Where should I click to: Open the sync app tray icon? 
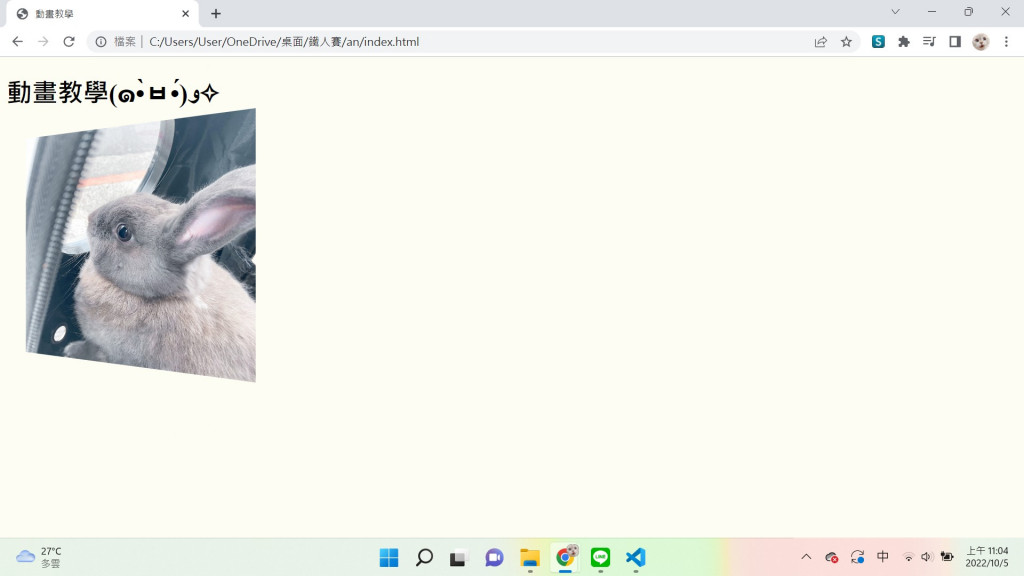coord(857,557)
